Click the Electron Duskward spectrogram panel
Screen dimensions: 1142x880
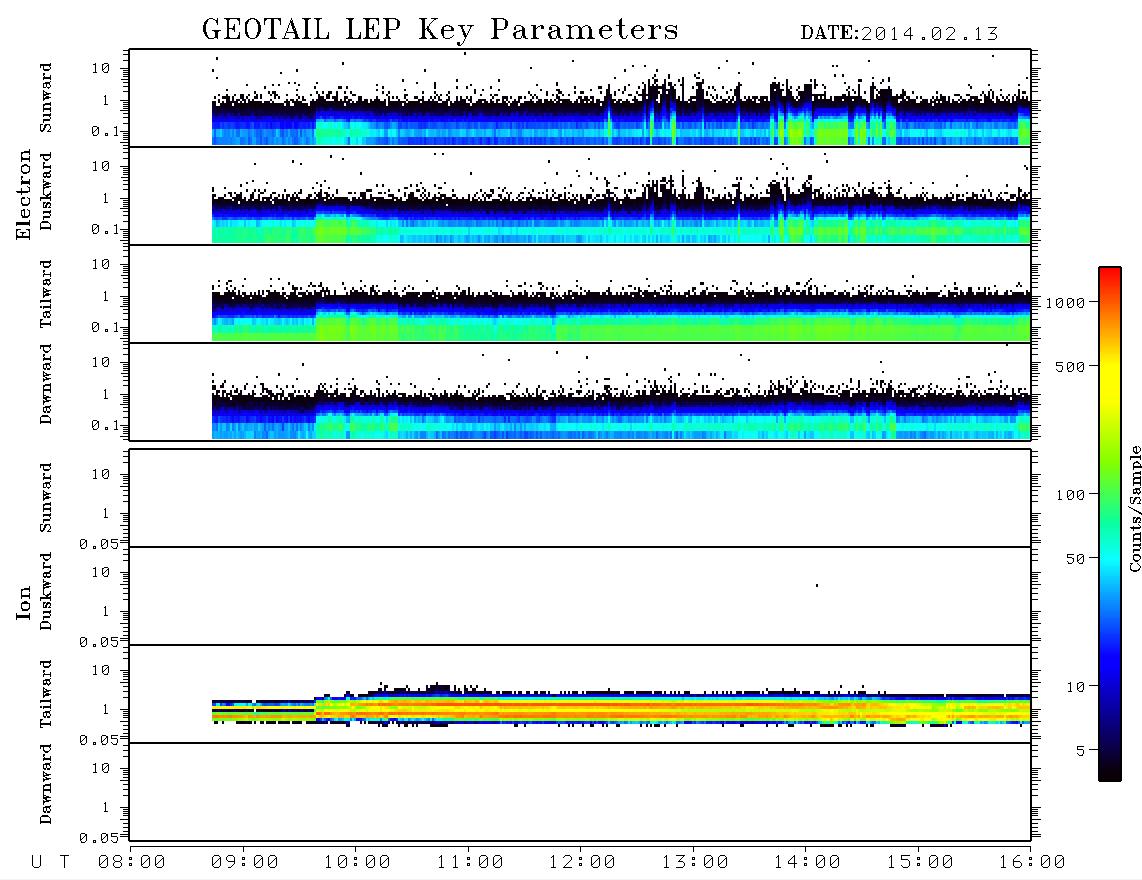coord(580,195)
